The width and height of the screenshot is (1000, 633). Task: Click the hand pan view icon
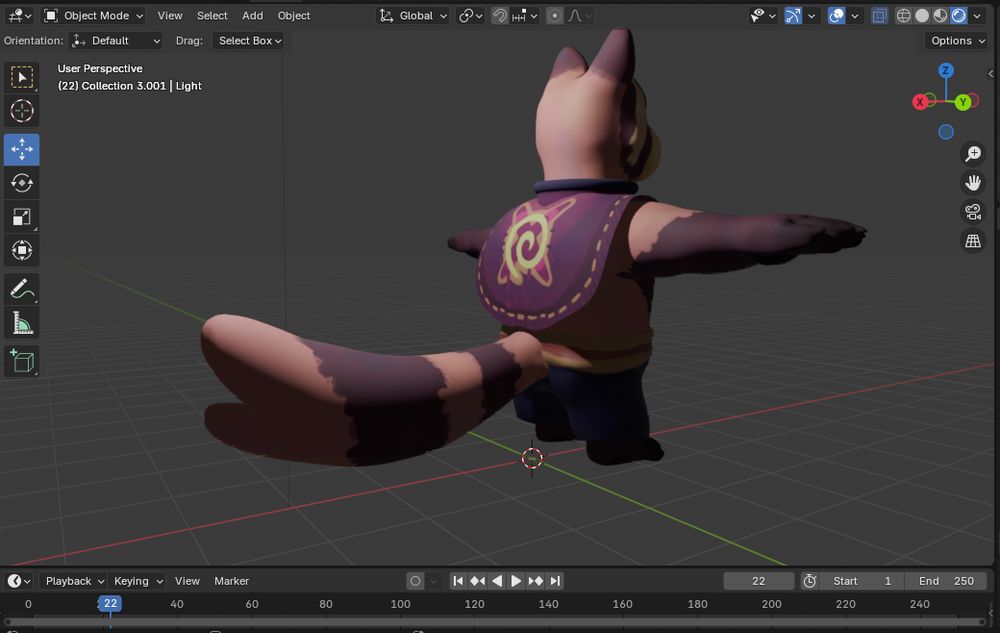point(973,183)
